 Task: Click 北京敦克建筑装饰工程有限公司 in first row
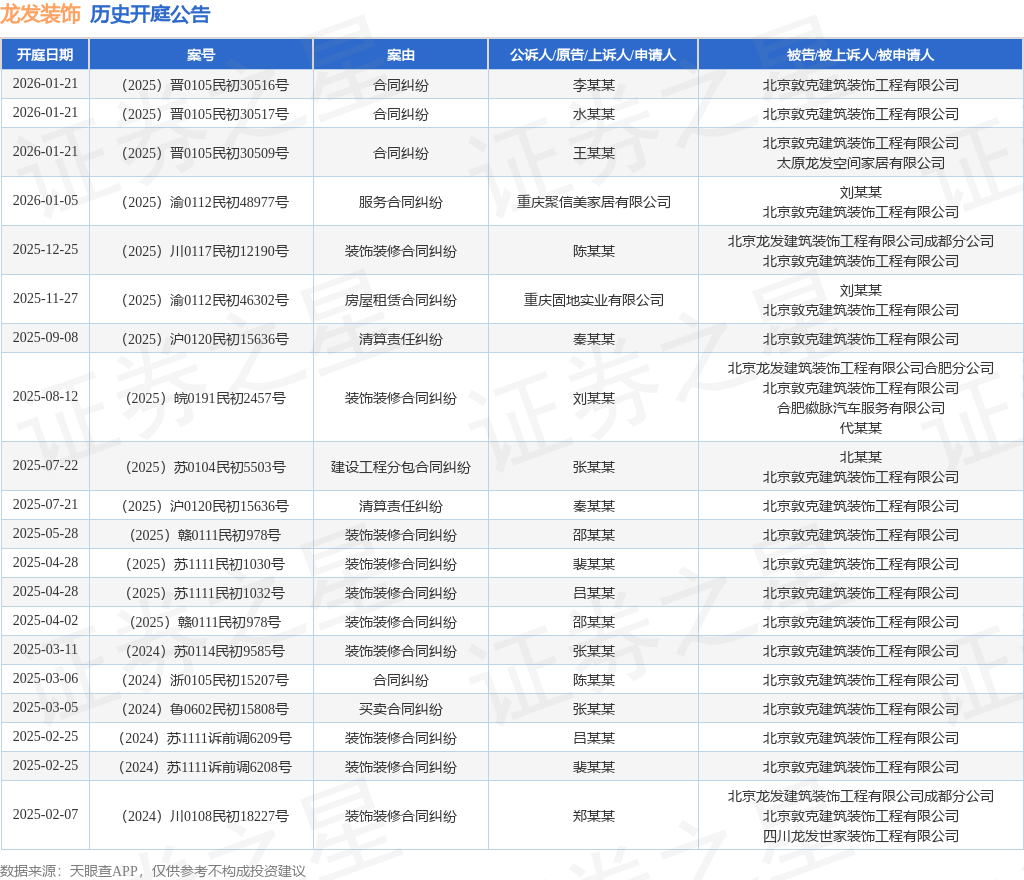(860, 85)
